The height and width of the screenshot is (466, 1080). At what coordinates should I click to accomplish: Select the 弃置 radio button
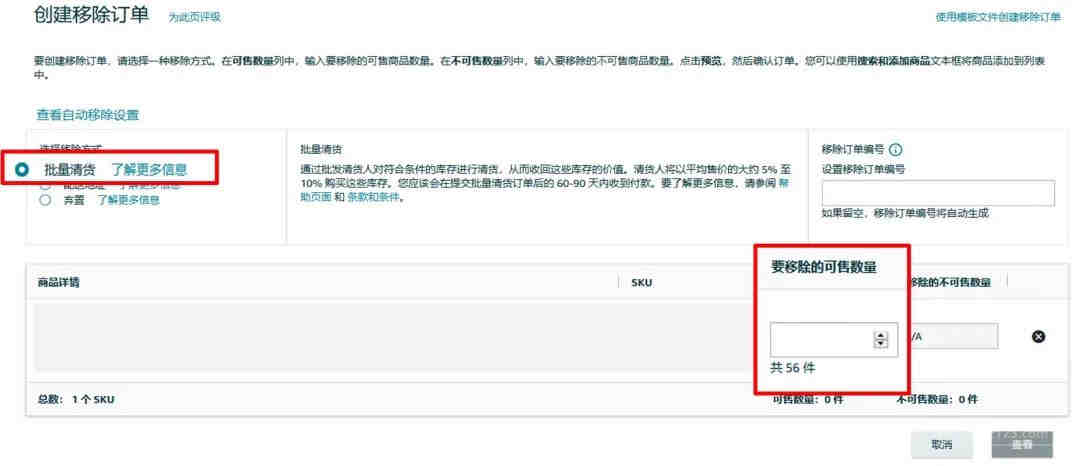[45, 200]
